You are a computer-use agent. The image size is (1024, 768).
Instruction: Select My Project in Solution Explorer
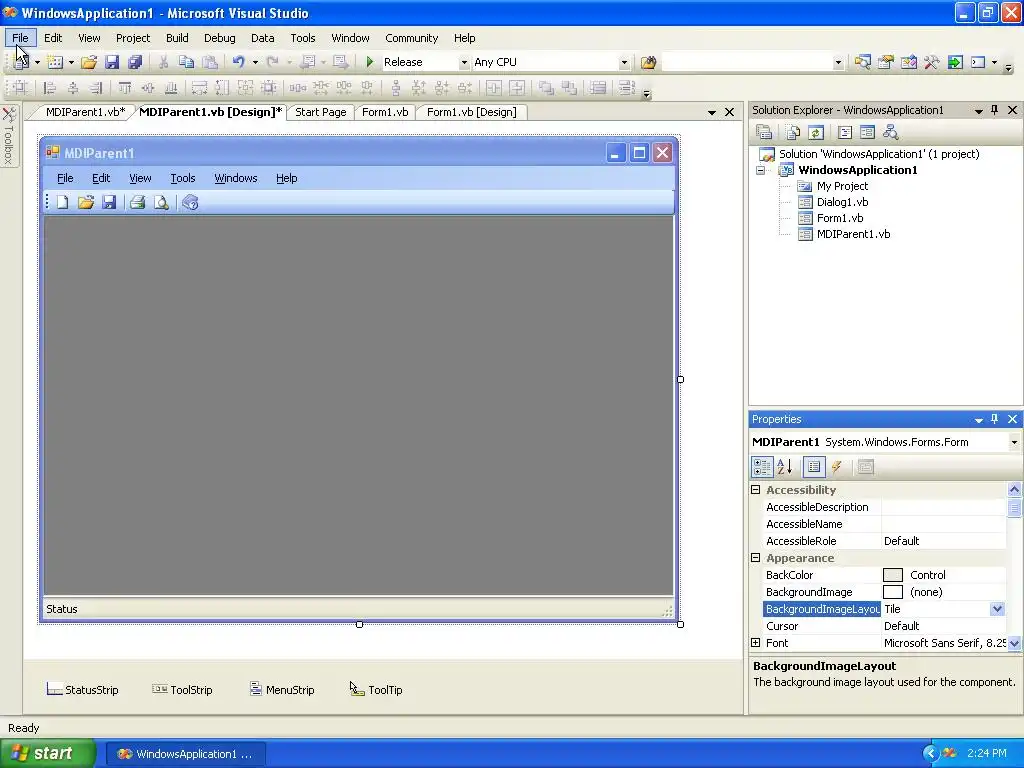842,186
